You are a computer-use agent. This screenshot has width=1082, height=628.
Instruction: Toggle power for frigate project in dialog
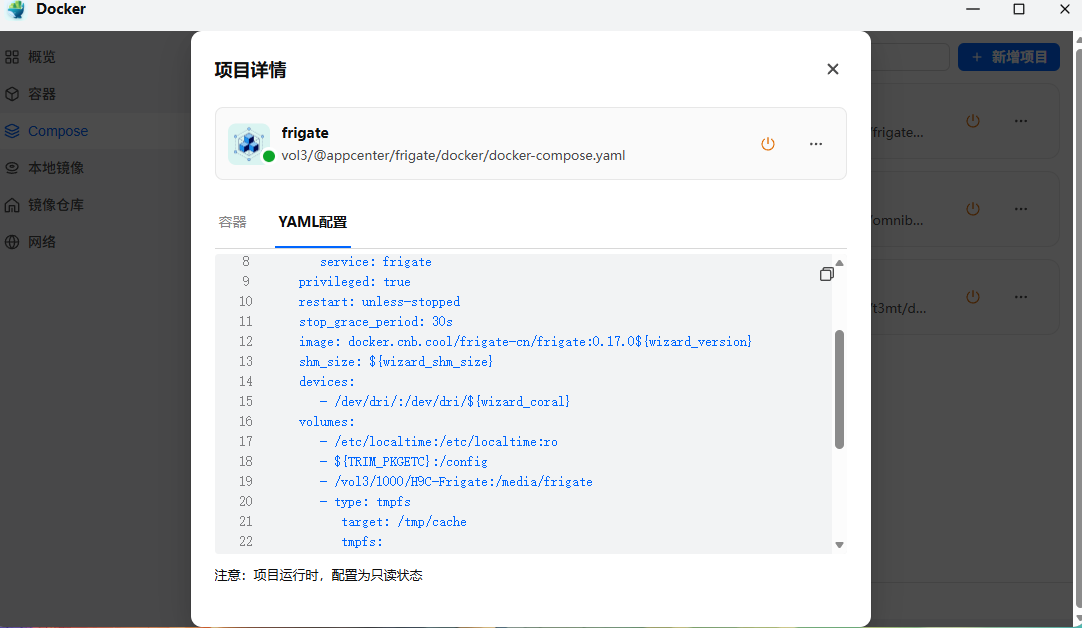[x=768, y=144]
